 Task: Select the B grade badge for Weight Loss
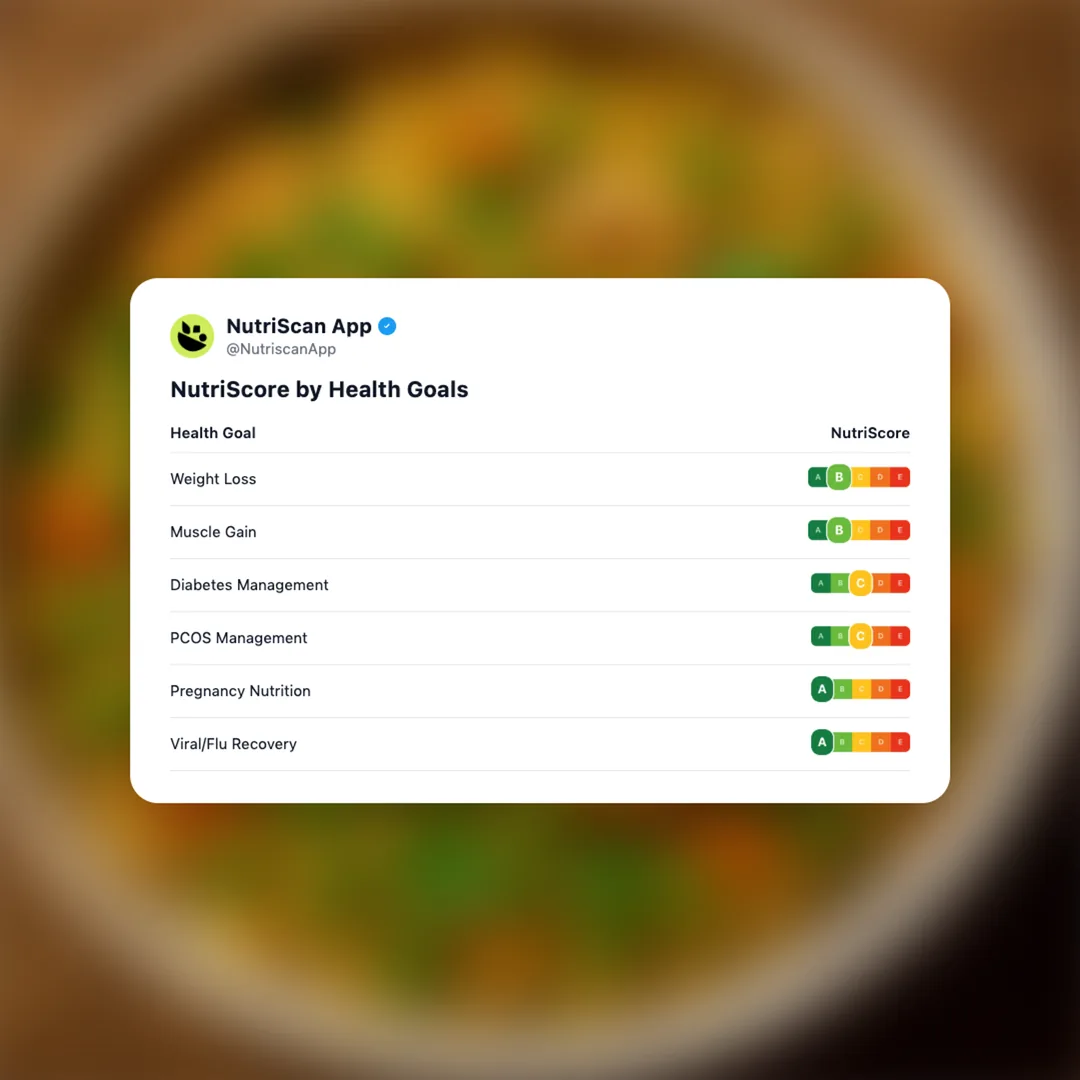tap(839, 477)
